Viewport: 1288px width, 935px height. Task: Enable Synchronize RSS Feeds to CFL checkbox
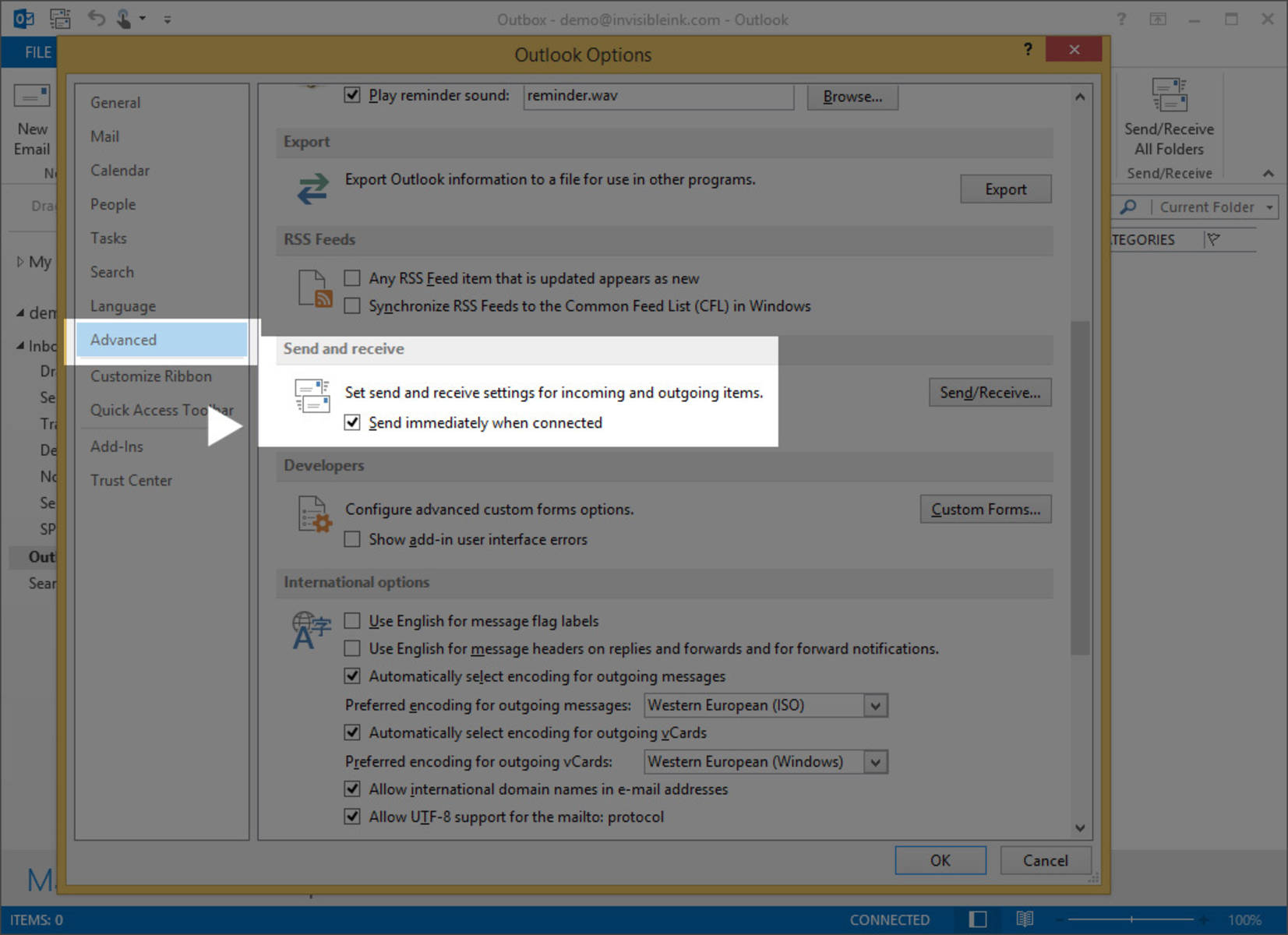(x=352, y=305)
